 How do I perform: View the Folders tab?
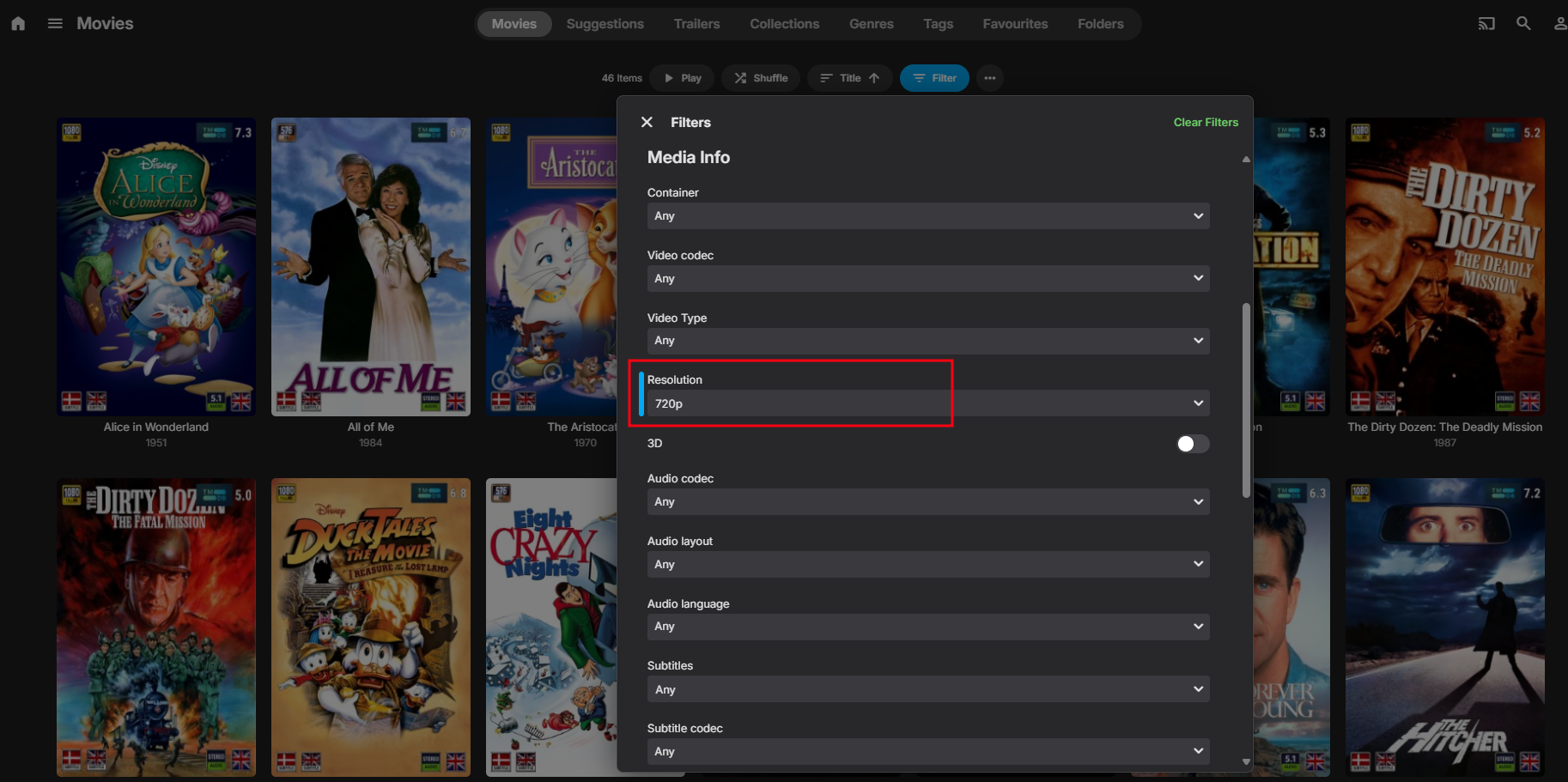(1100, 24)
